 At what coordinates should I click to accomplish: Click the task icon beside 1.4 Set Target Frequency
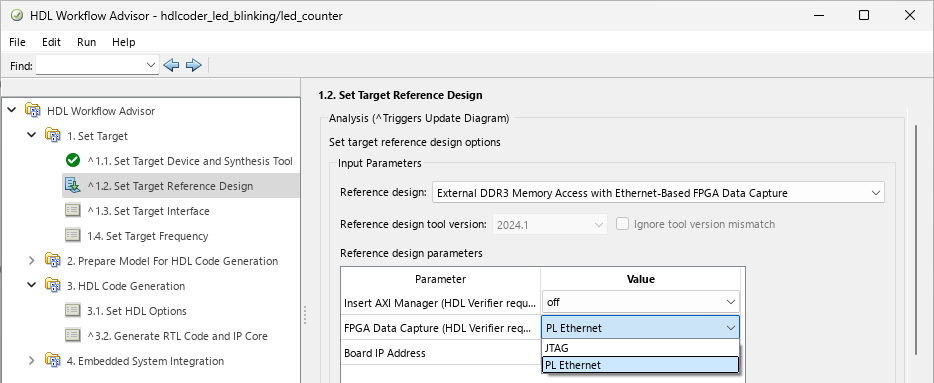click(x=73, y=236)
